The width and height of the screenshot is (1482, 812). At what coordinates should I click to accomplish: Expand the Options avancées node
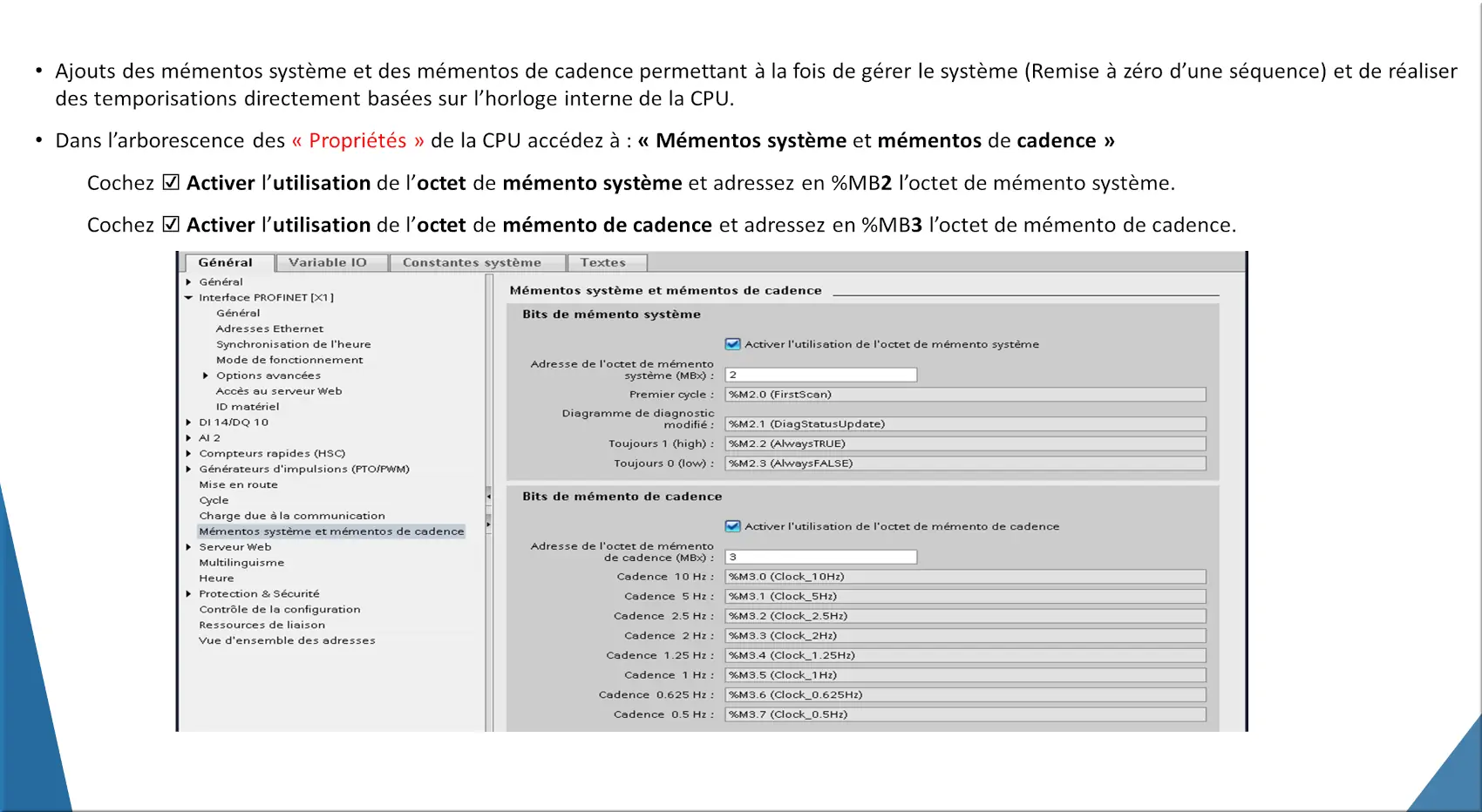(x=206, y=376)
